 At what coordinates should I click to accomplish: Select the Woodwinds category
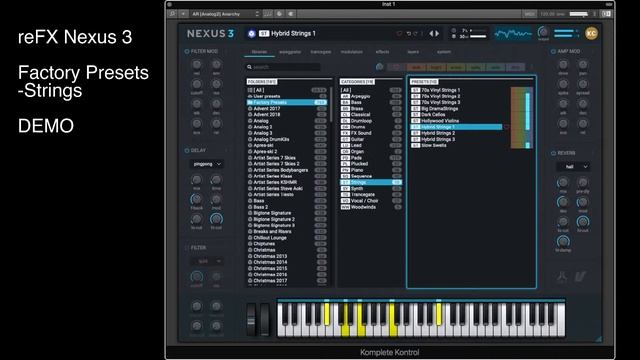(x=371, y=207)
